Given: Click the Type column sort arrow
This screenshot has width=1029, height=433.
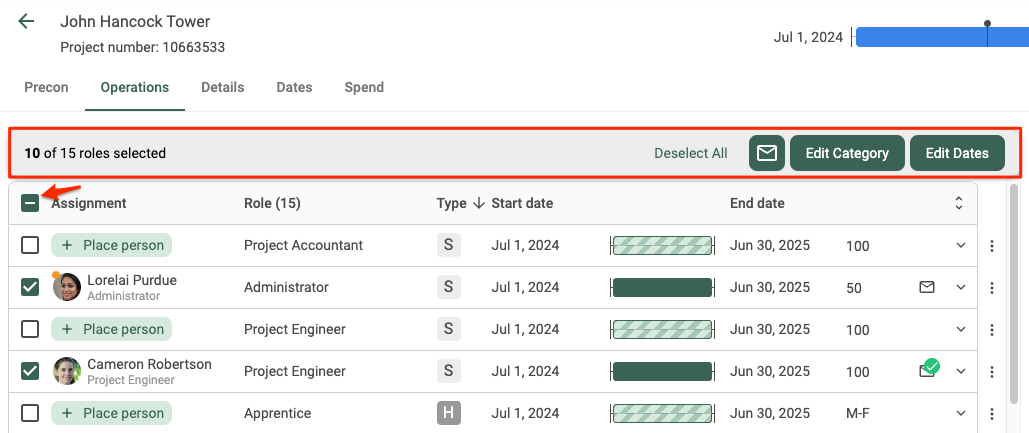Looking at the screenshot, I should coord(478,203).
